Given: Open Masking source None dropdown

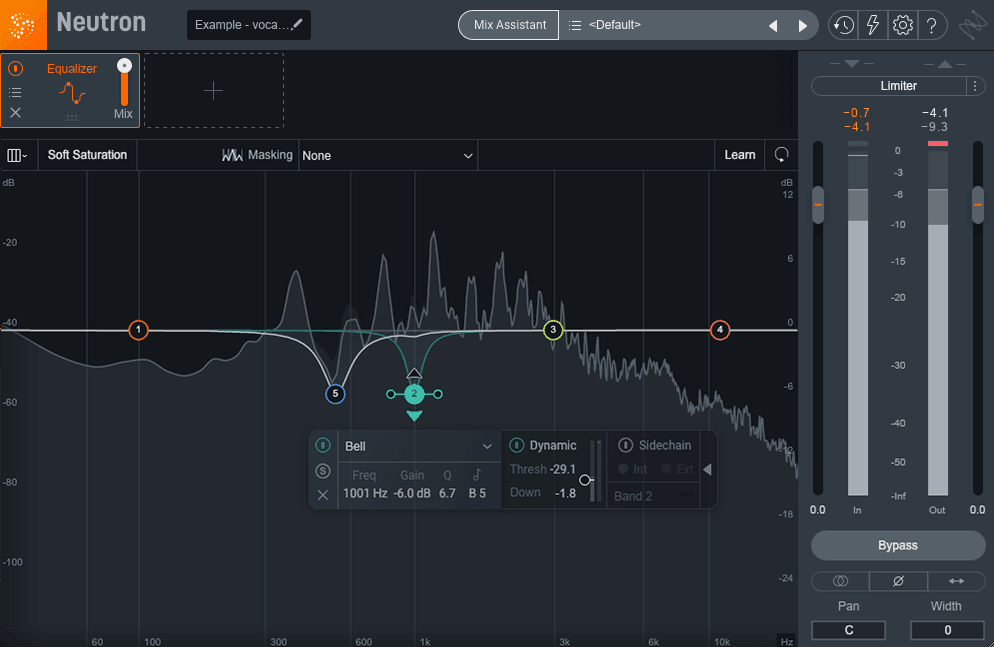Looking at the screenshot, I should (388, 155).
